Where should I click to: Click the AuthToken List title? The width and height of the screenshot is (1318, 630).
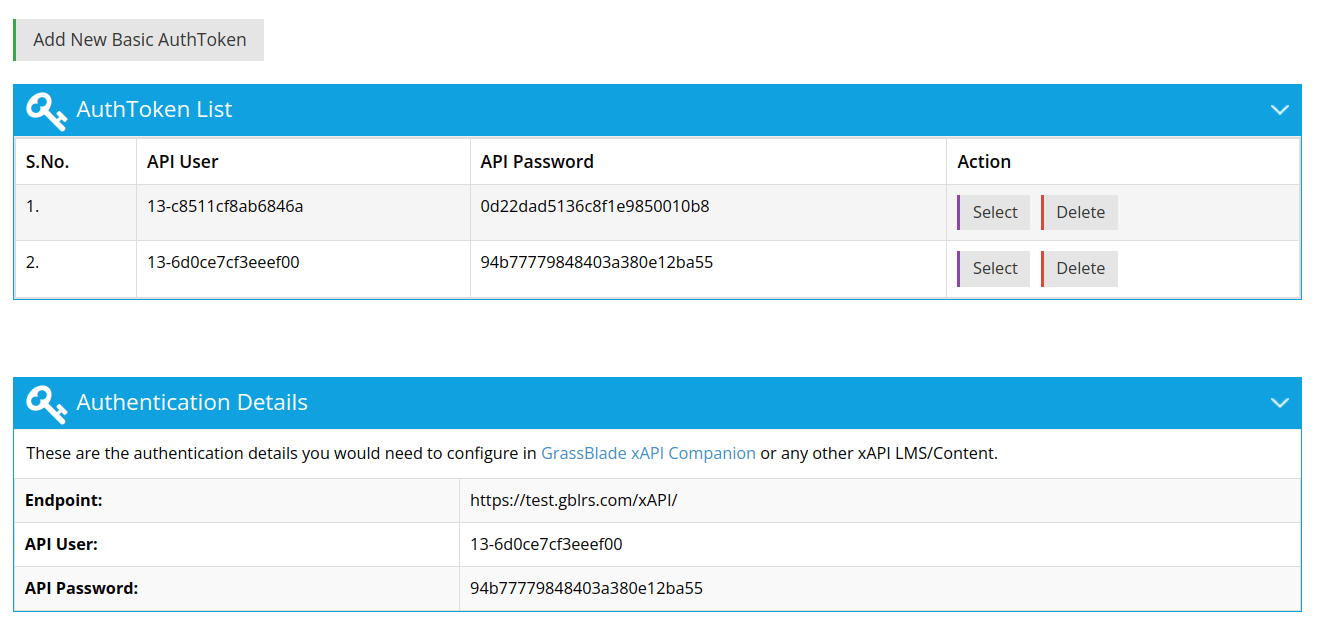[154, 110]
